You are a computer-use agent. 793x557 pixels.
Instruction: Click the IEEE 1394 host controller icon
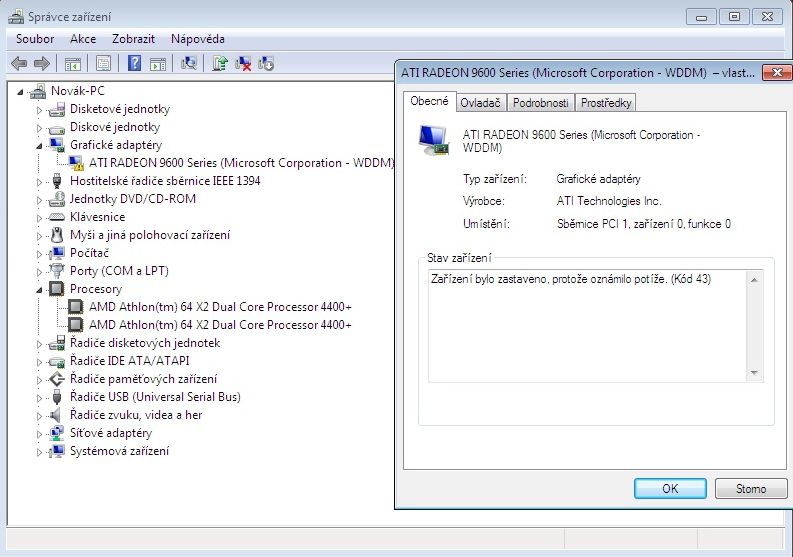(57, 181)
